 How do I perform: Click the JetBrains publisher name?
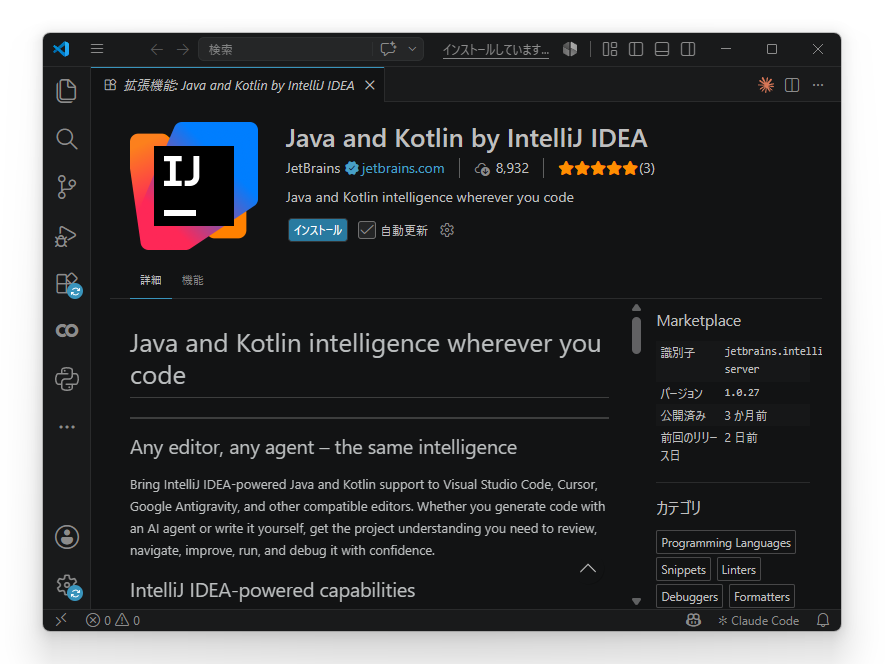[x=313, y=168]
